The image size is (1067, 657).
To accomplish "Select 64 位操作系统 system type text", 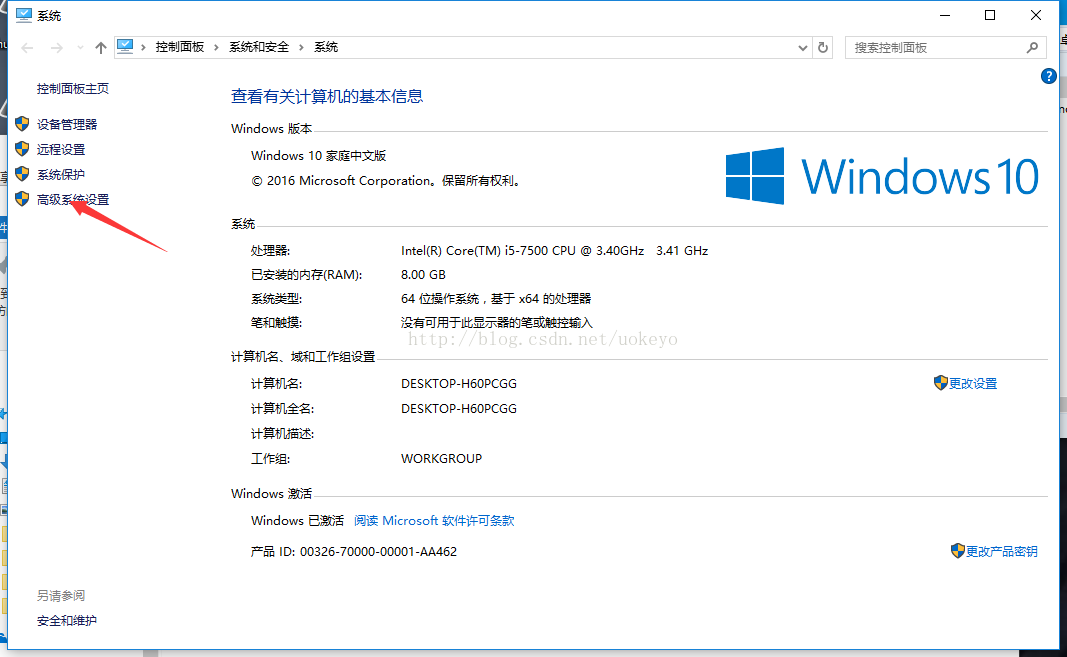I will pos(496,299).
